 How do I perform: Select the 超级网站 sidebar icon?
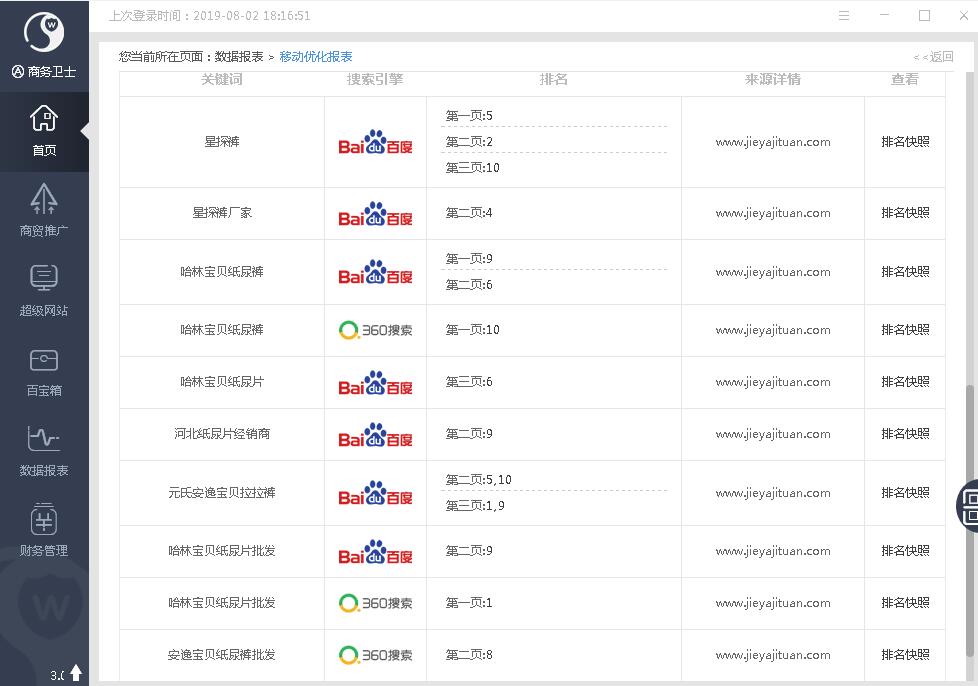pos(44,291)
